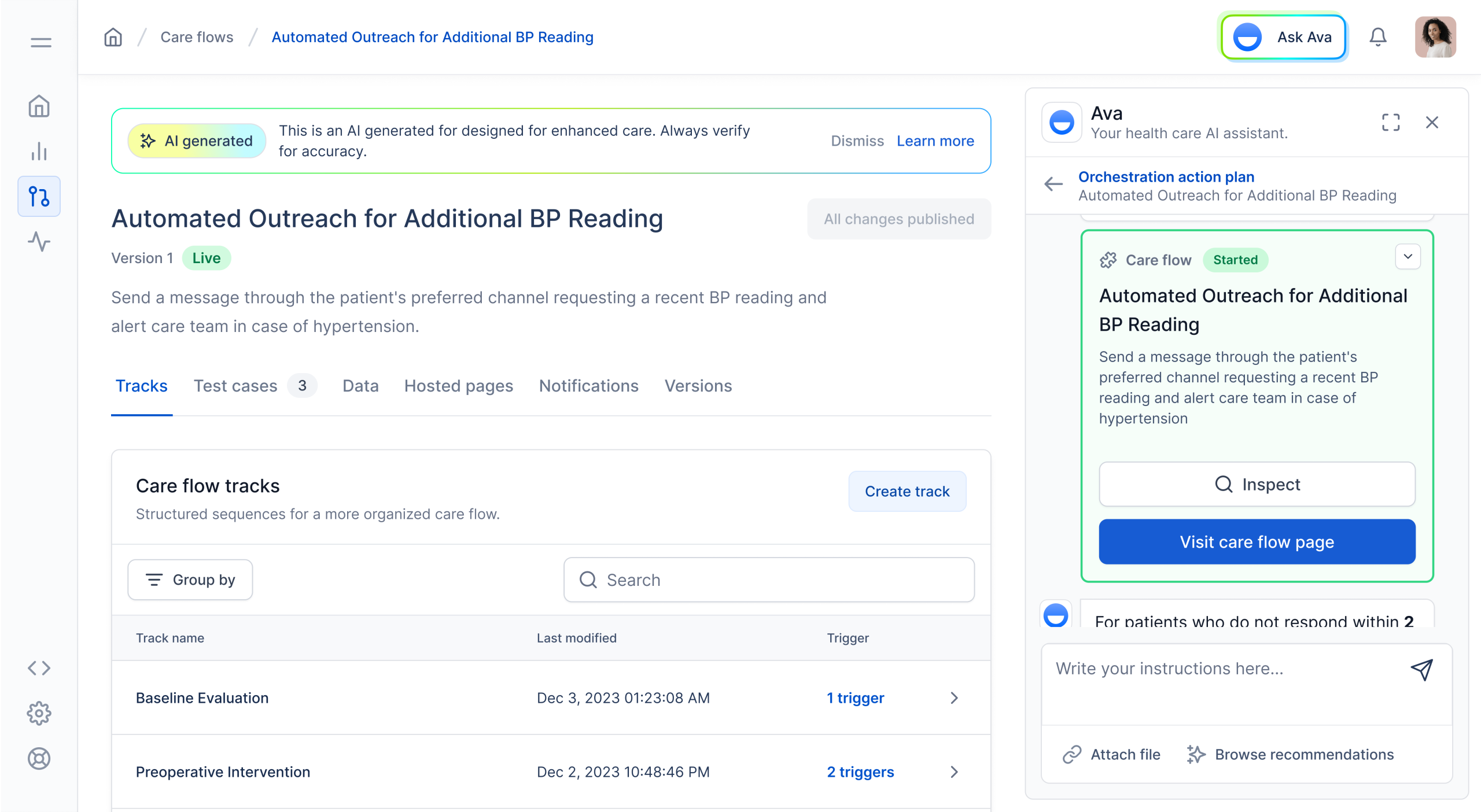Open the 1 trigger link
The width and height of the screenshot is (1481, 812).
(x=856, y=698)
